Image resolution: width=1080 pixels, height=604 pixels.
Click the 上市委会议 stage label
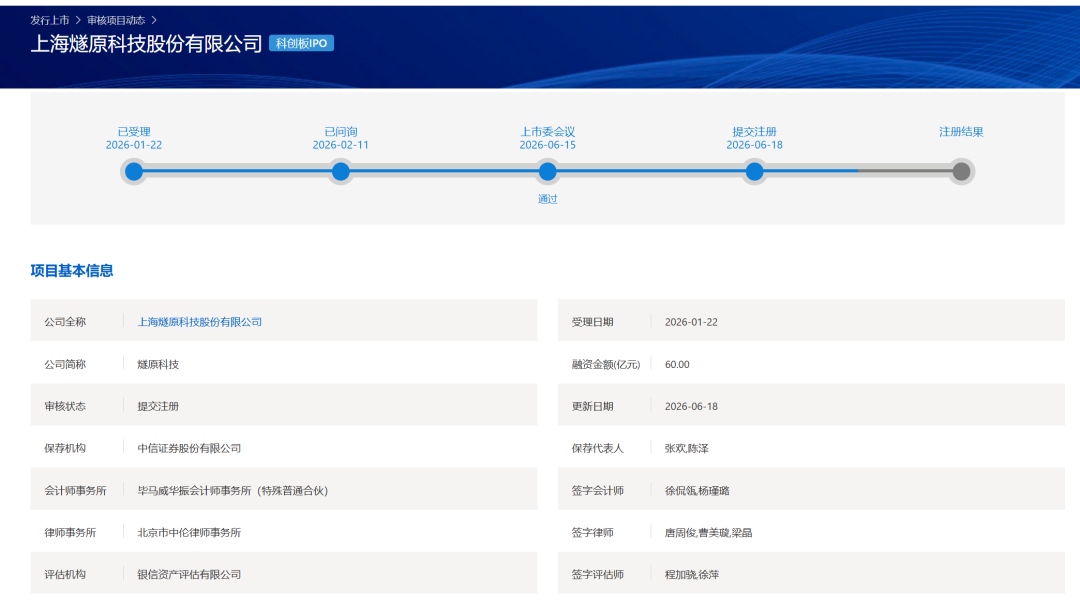548,132
